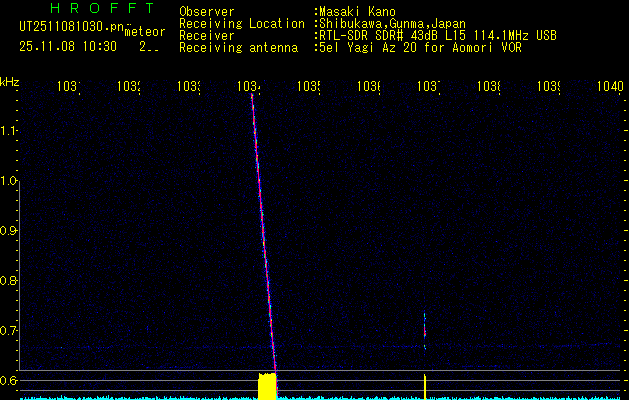
Task: Click the 25.11.08 10:30 timestamp
Action: tap(68, 46)
